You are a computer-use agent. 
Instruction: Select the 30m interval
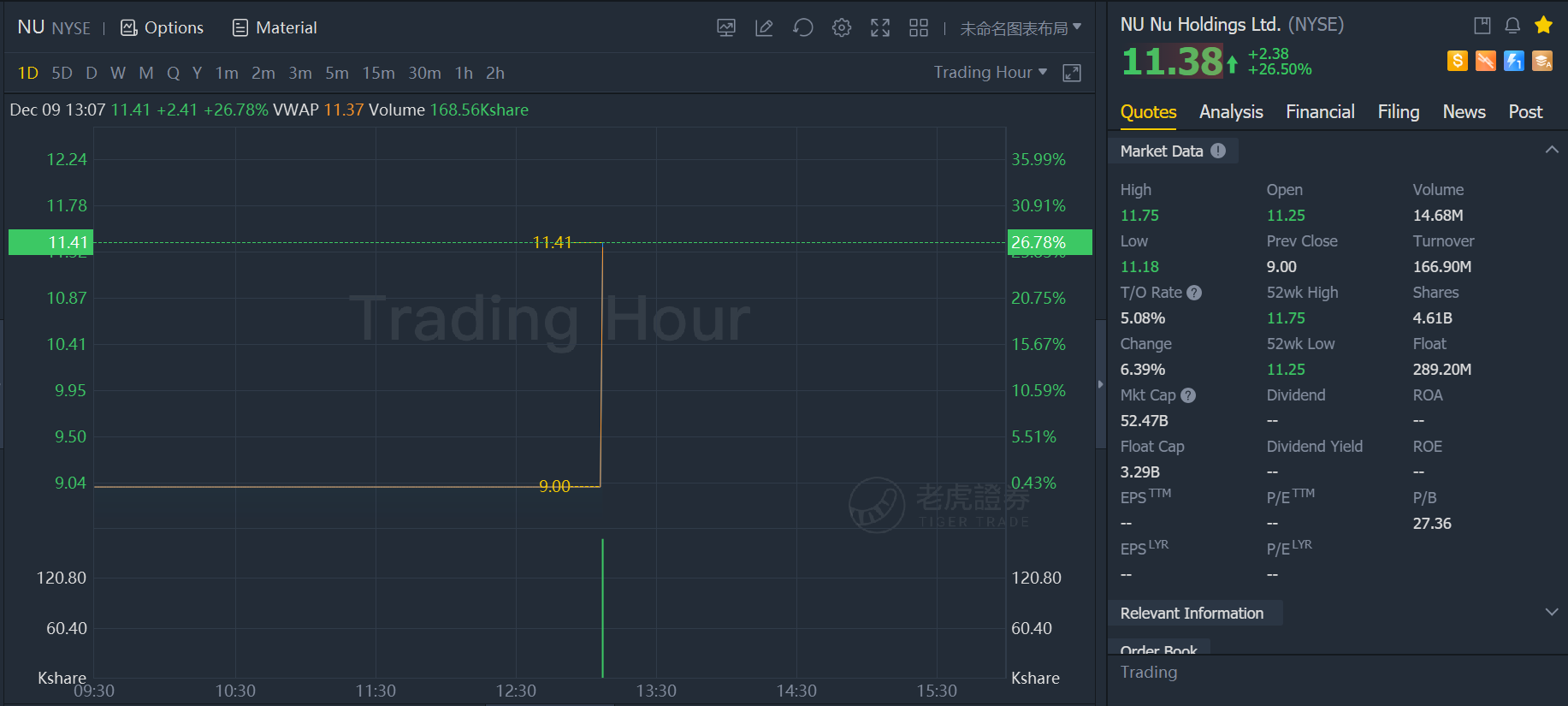pyautogui.click(x=424, y=74)
